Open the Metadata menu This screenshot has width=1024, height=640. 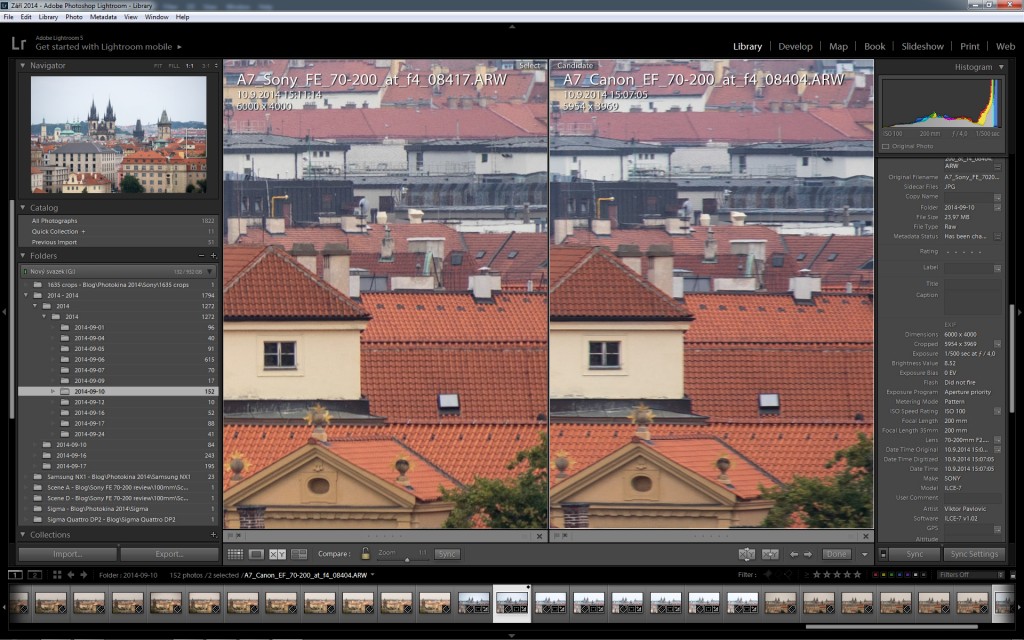pyautogui.click(x=103, y=17)
